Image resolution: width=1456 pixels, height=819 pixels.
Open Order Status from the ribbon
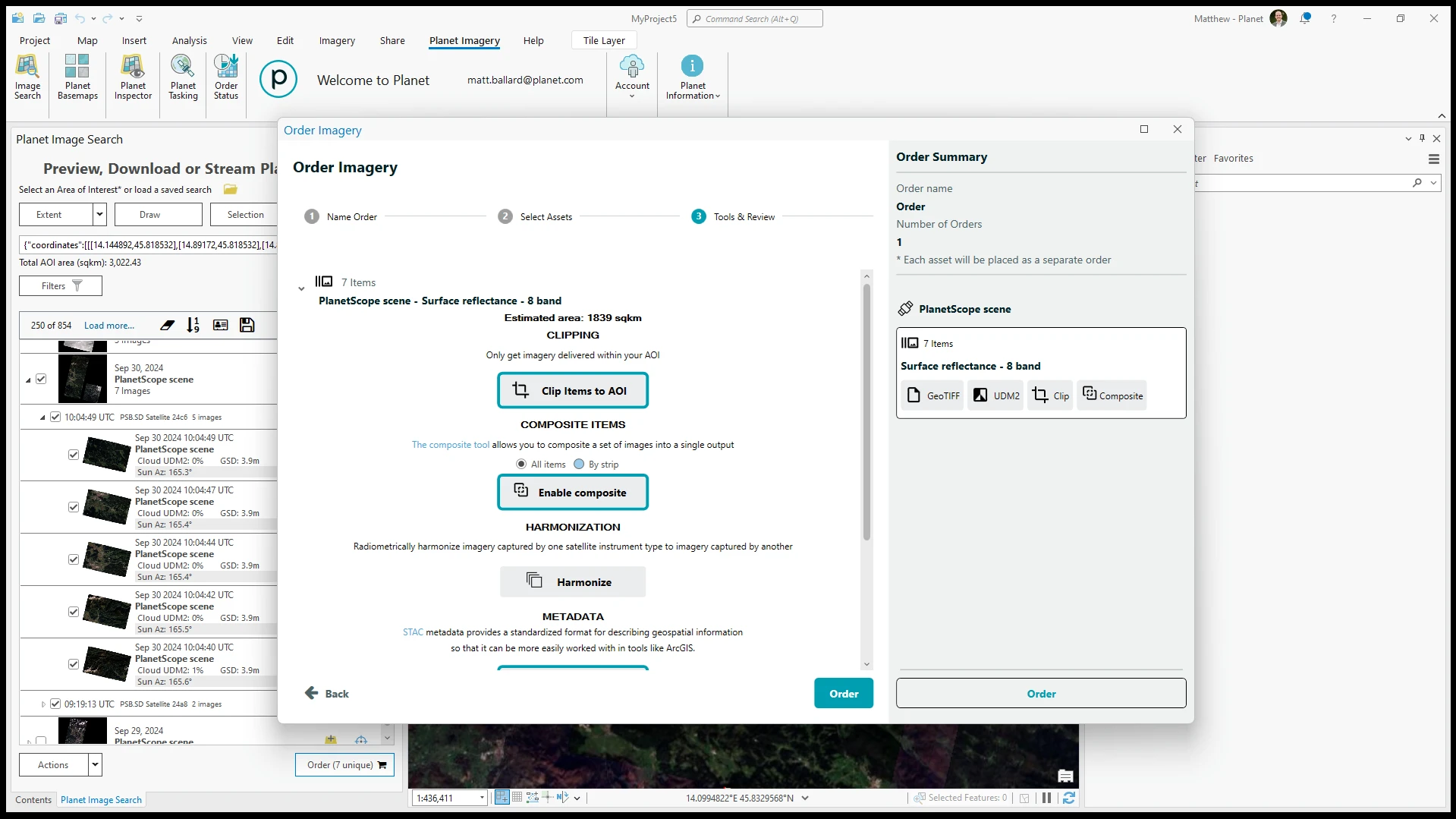coord(226,77)
